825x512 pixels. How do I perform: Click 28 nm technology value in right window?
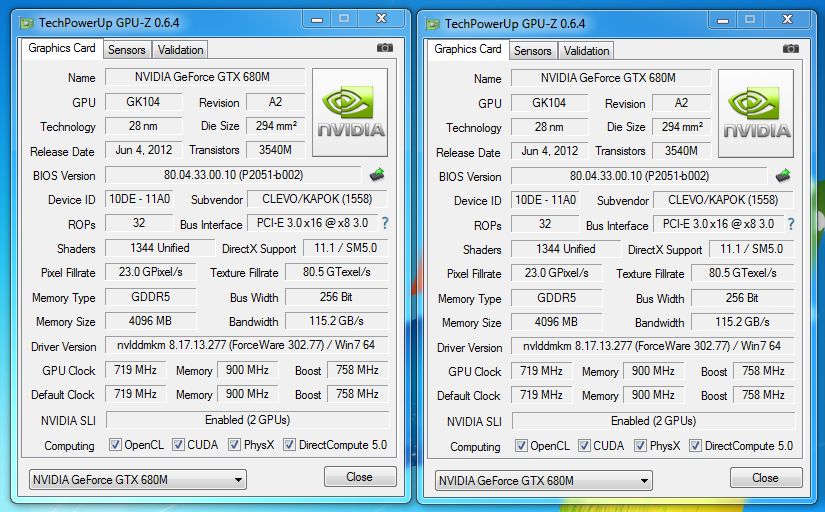coord(549,127)
